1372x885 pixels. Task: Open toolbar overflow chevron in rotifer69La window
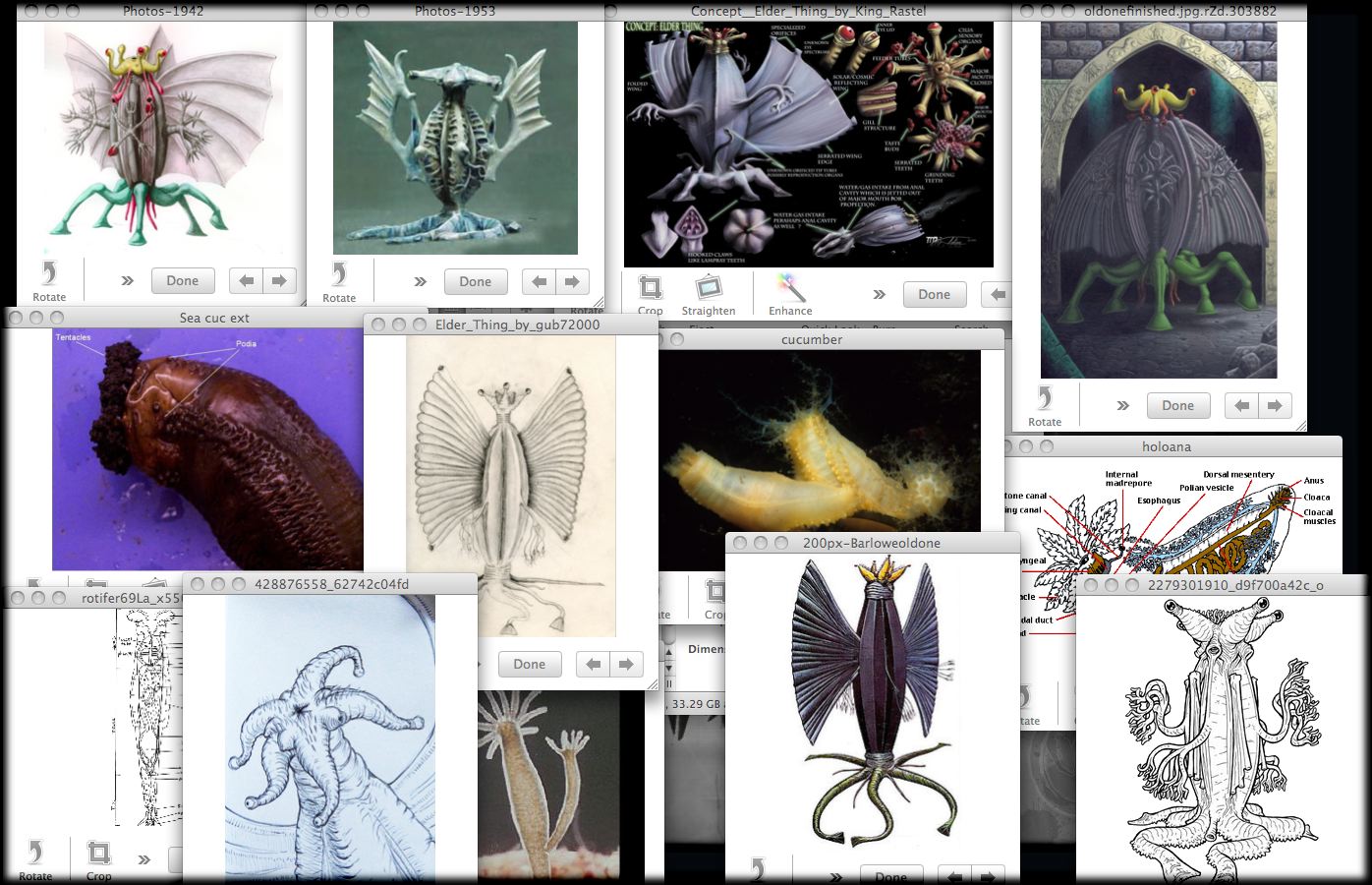tap(143, 859)
